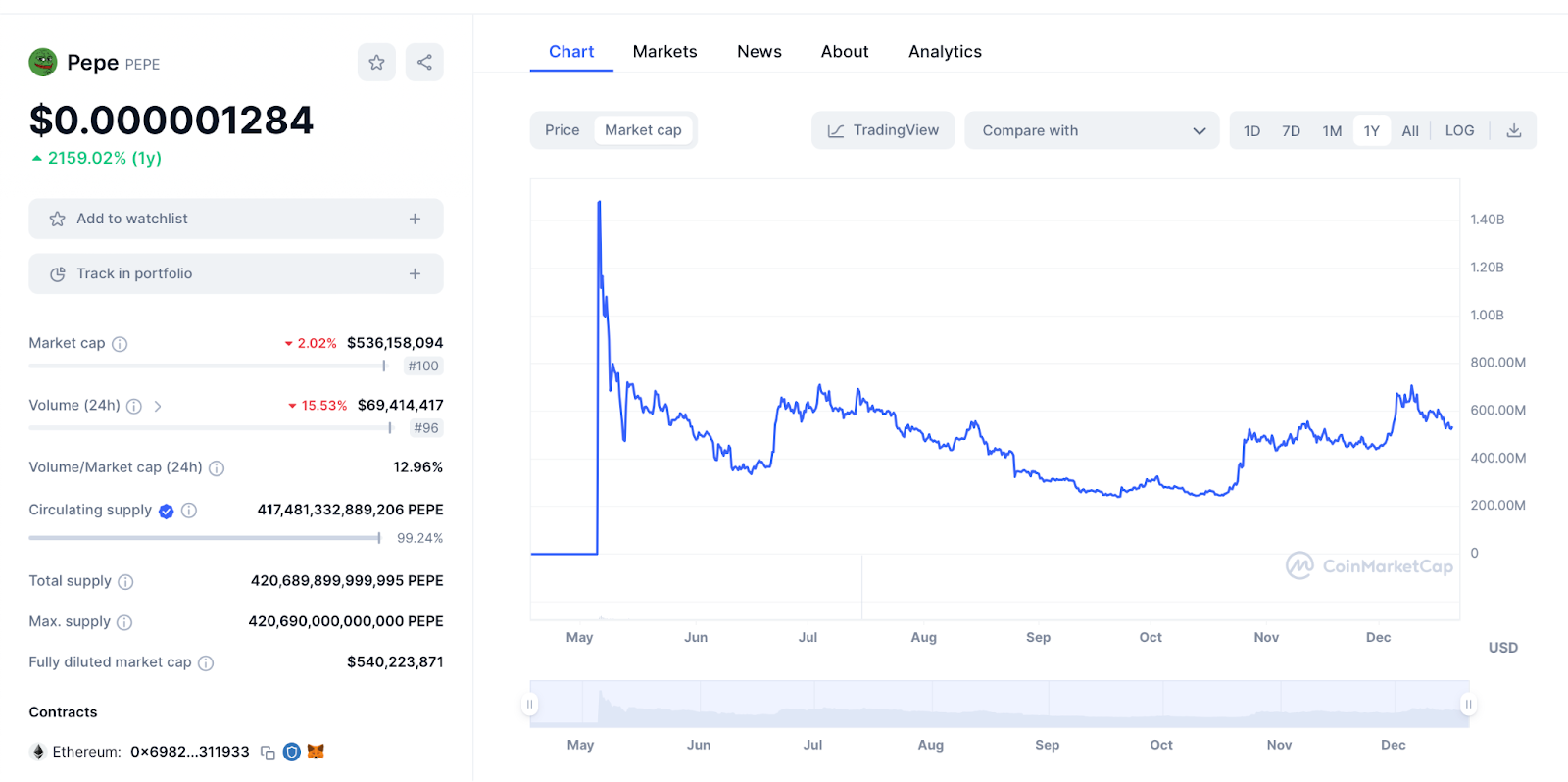Click the volume rank #96 badge
Viewport: 1568px width, 782px height.
coord(426,428)
